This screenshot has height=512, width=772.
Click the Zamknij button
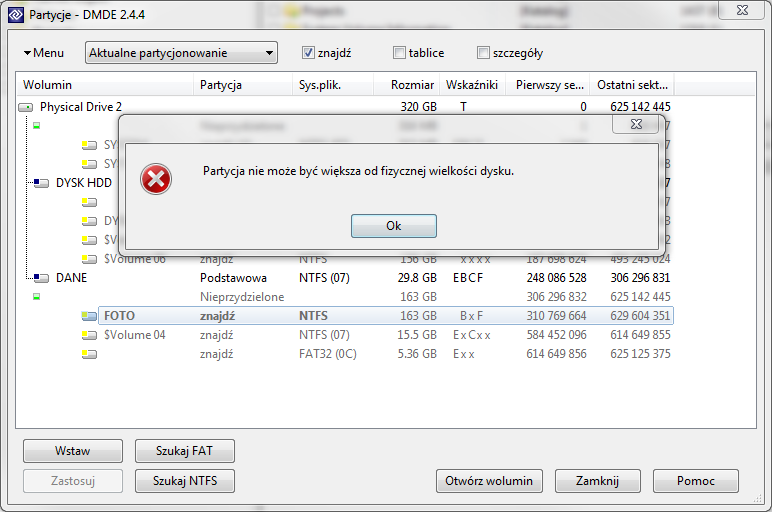click(597, 481)
